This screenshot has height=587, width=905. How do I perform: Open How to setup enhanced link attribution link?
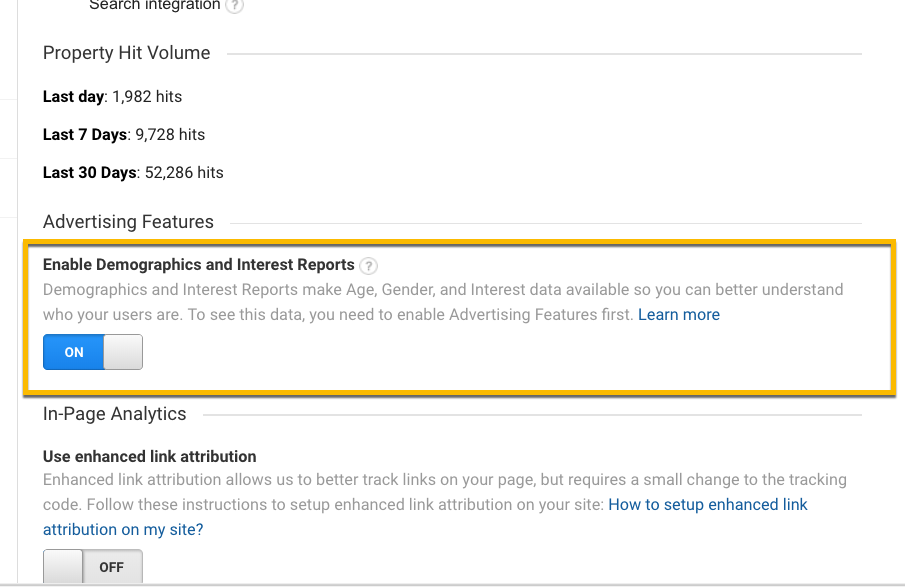point(707,505)
